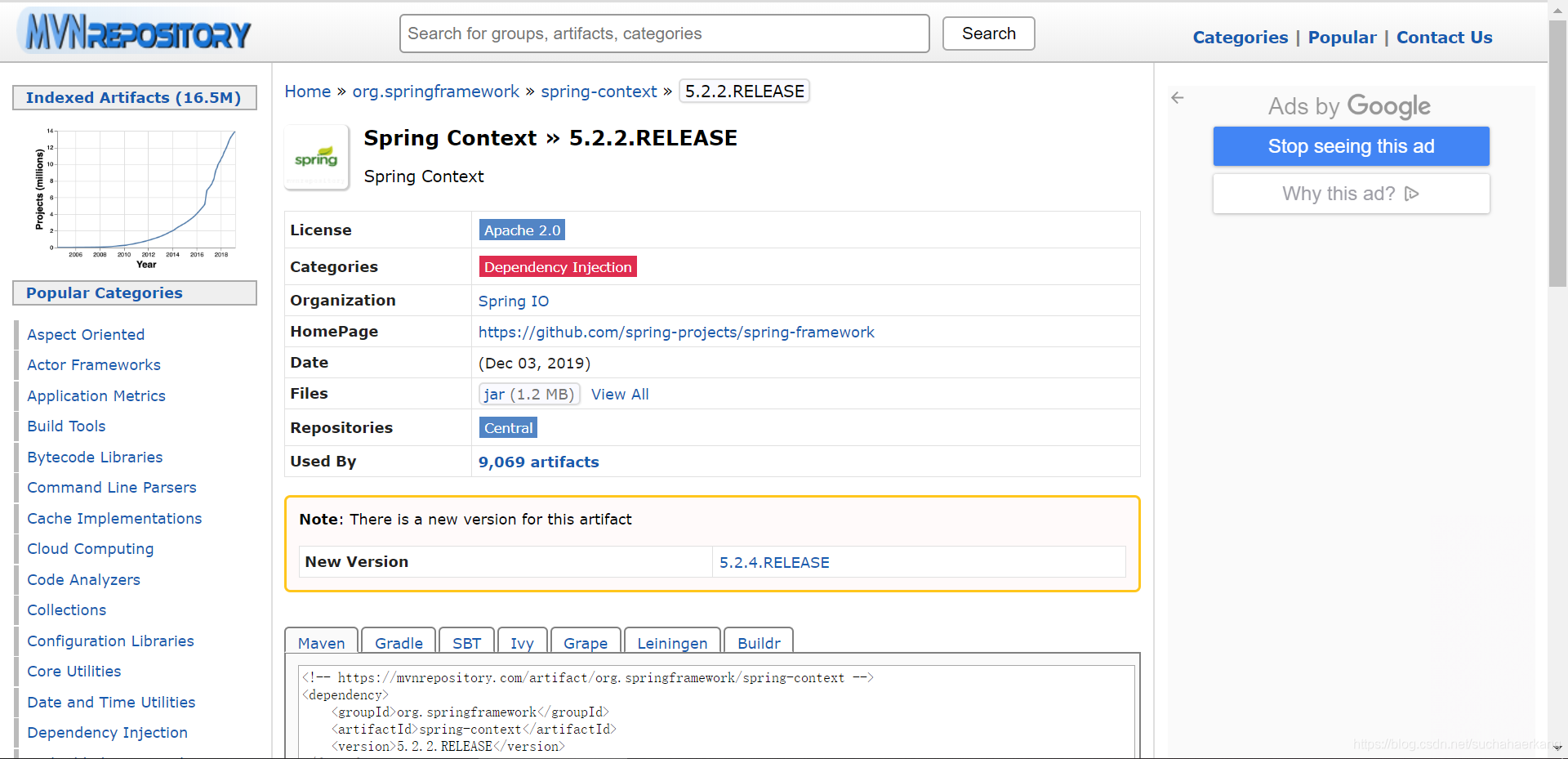The width and height of the screenshot is (1568, 759).
Task: Open the Spring IO organization link
Action: 513,301
